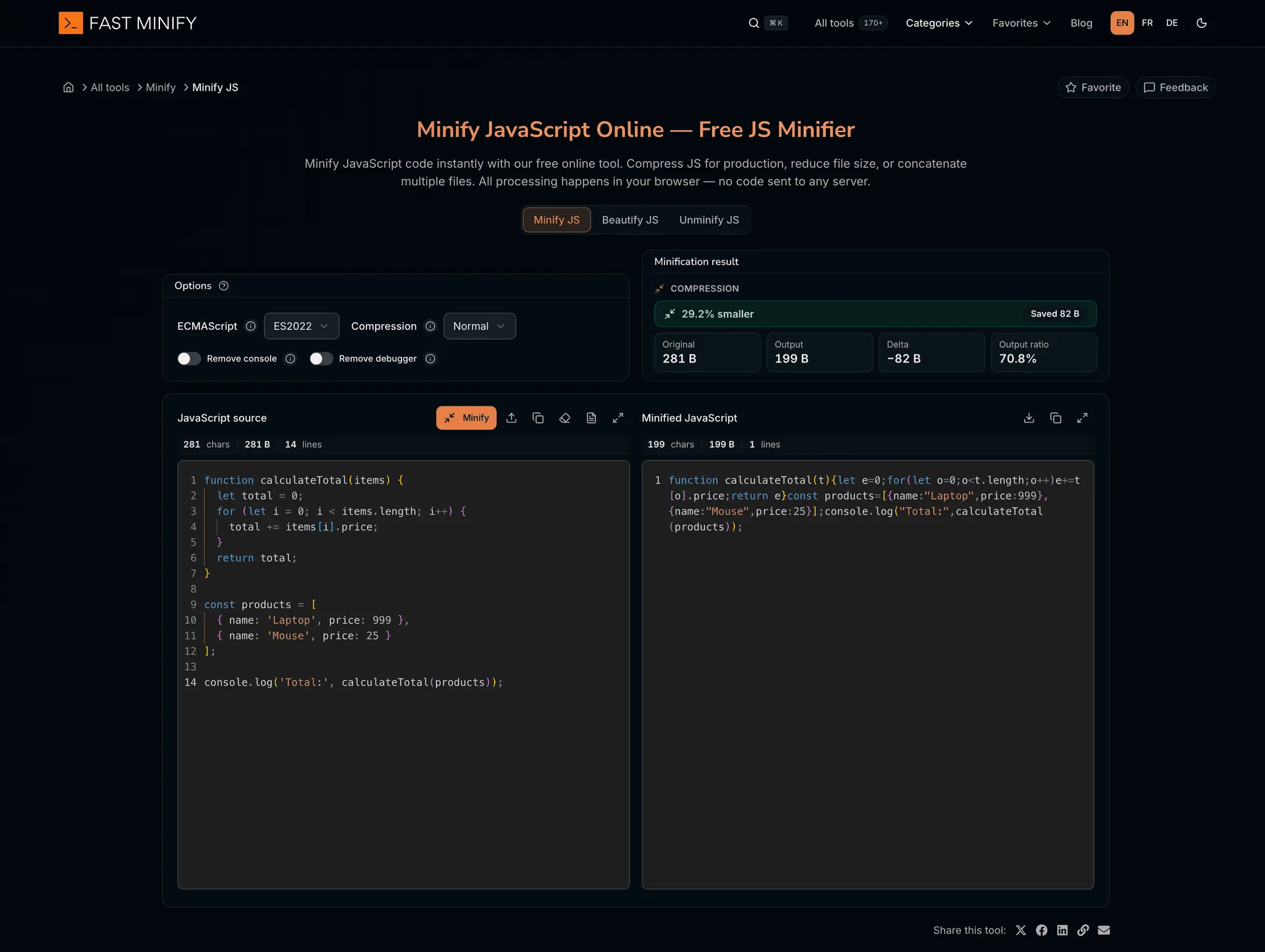
Task: Show info about Remove console
Action: coord(290,359)
